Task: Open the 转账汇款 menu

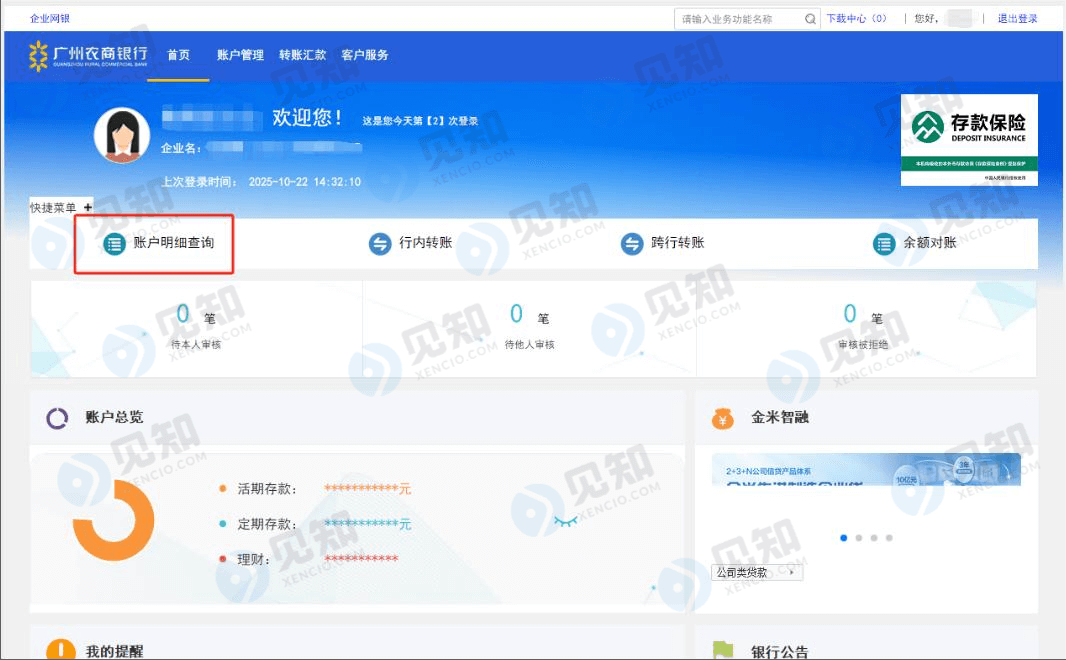Action: click(x=302, y=55)
